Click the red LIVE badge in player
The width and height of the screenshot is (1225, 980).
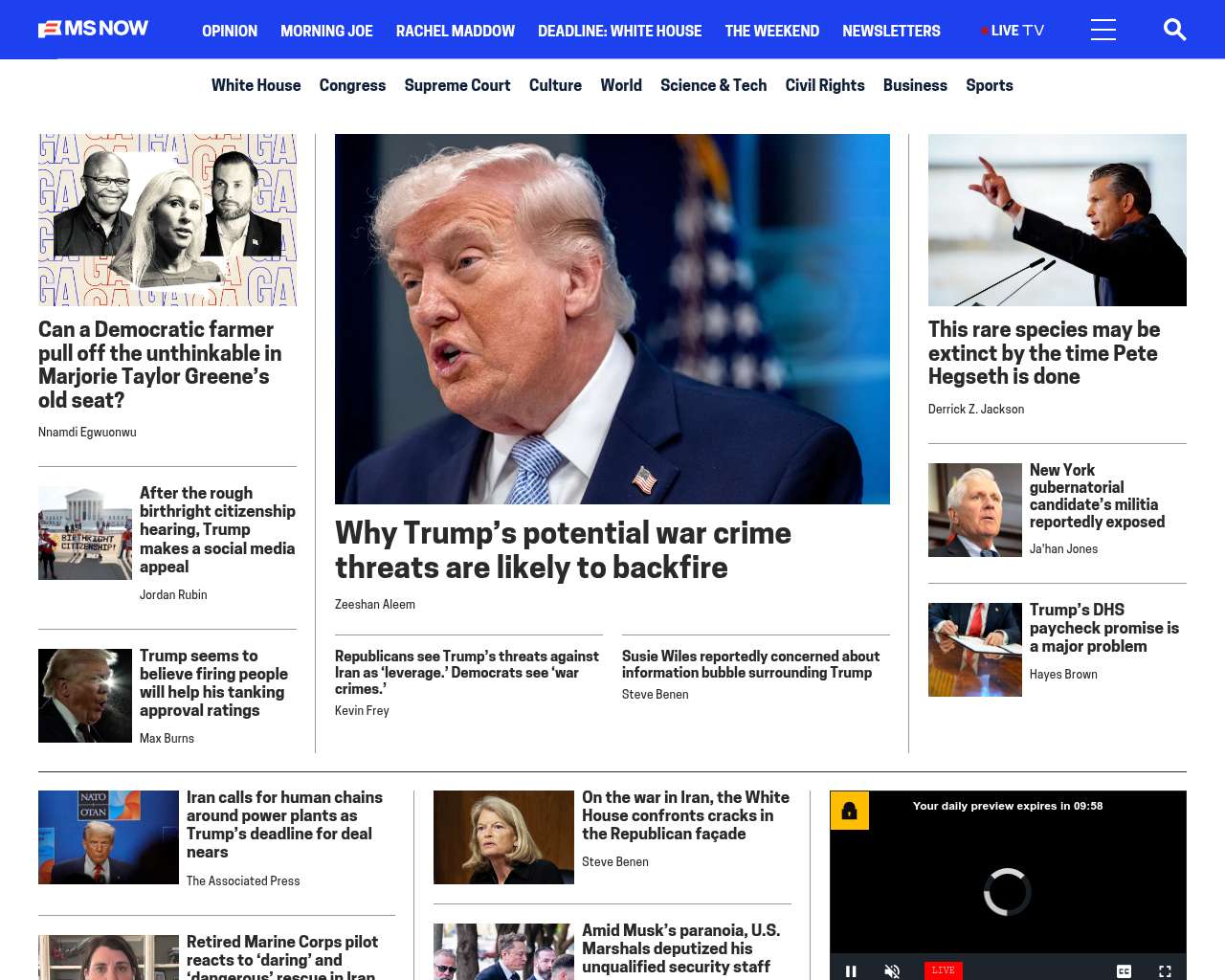click(x=944, y=970)
